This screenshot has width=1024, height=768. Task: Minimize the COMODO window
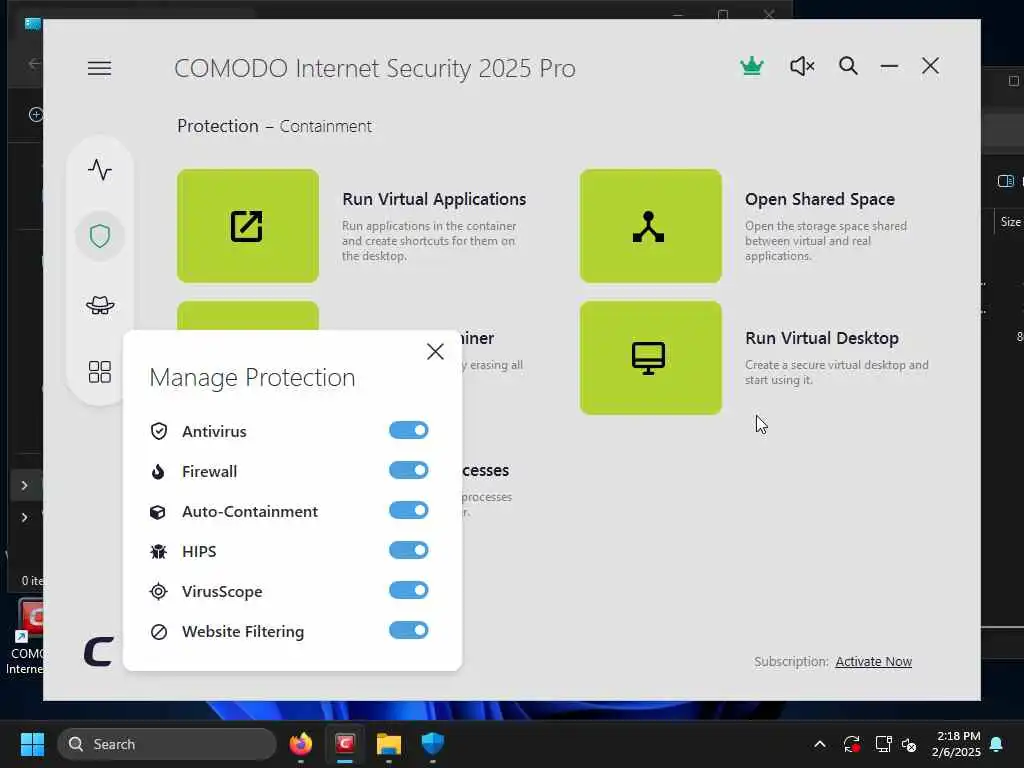[x=889, y=66]
